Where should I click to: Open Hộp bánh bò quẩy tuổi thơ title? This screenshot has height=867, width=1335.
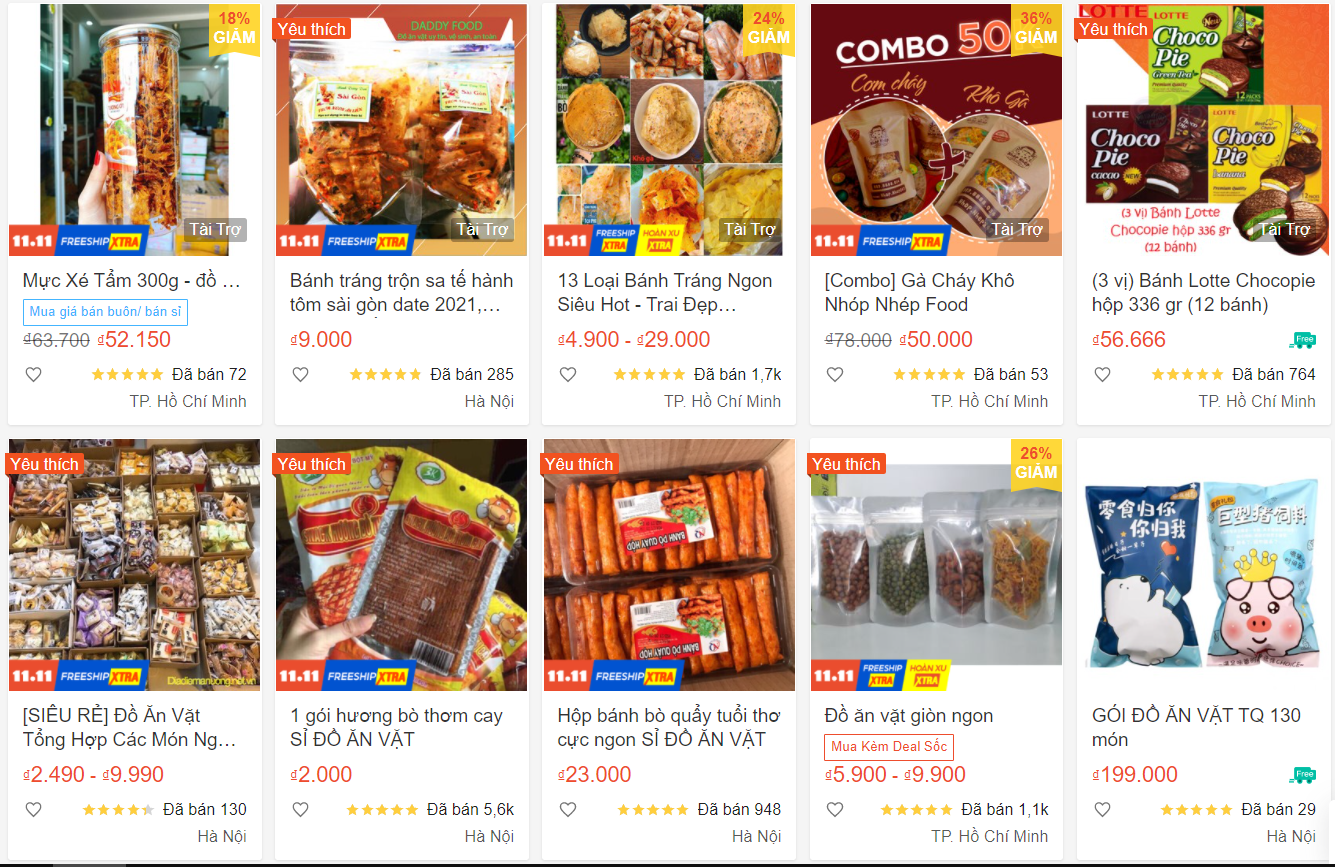668,728
